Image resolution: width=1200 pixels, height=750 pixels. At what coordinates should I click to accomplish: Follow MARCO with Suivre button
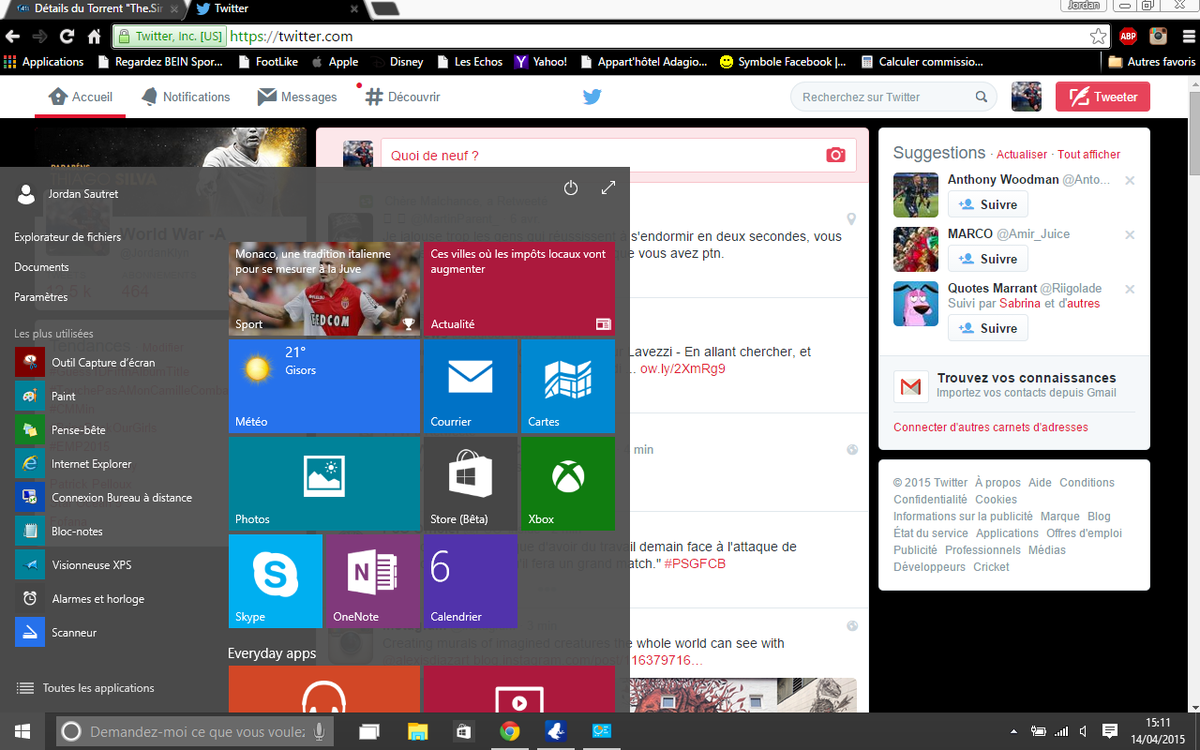click(988, 258)
